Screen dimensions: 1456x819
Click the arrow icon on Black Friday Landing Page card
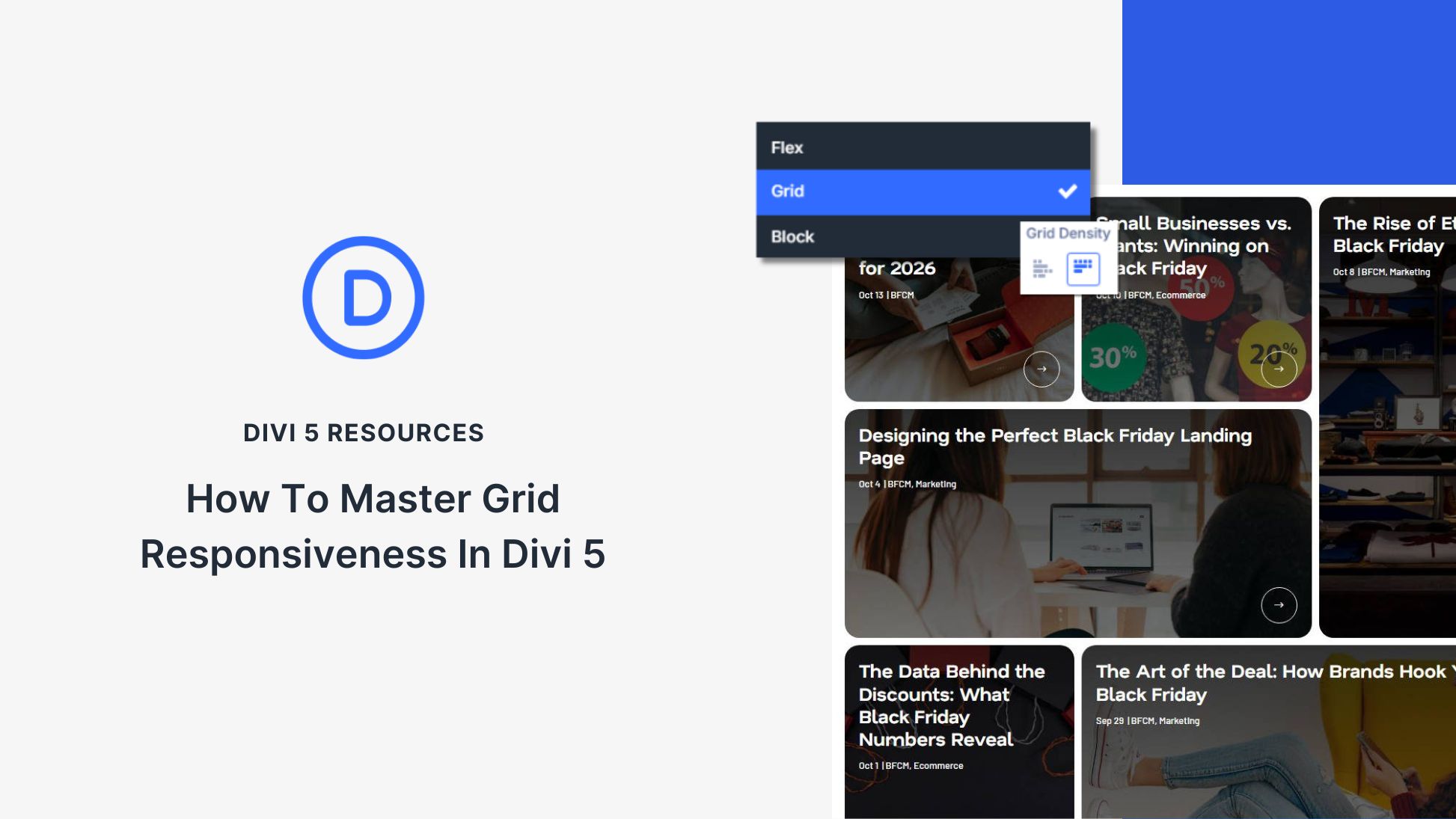pyautogui.click(x=1280, y=604)
